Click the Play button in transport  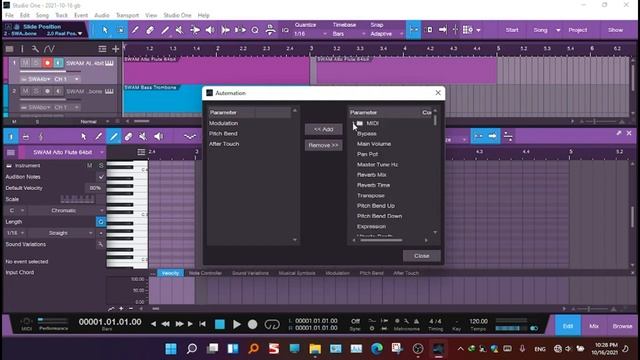click(236, 324)
